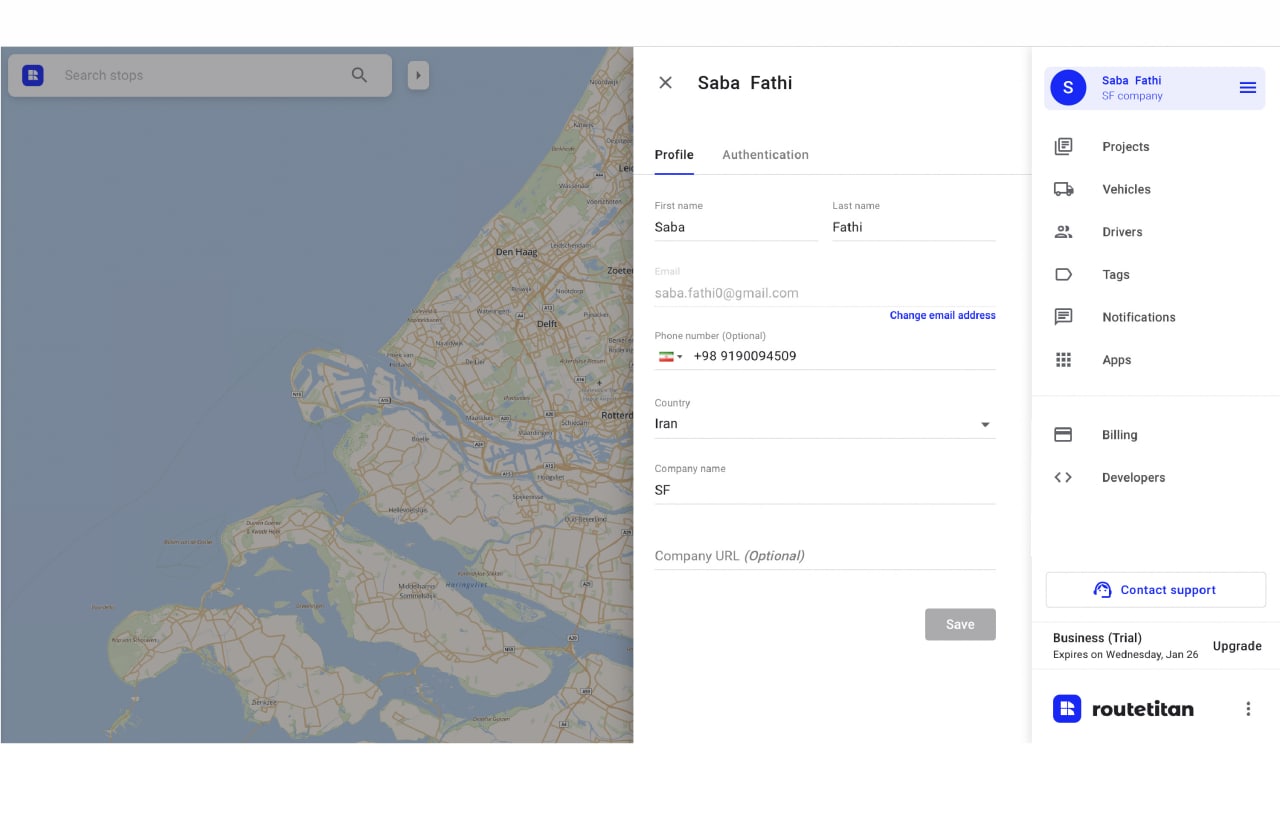
Task: Click the Notifications message icon
Action: click(1063, 317)
